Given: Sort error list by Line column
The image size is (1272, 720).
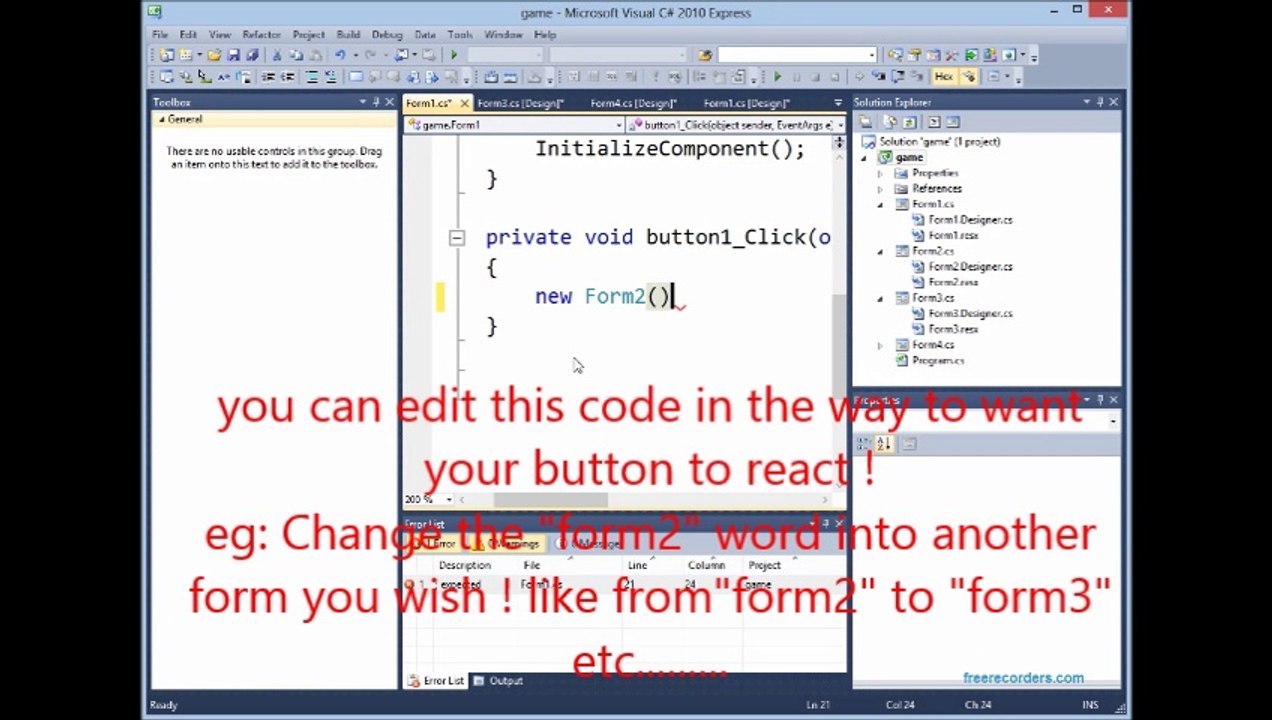Looking at the screenshot, I should 637,565.
